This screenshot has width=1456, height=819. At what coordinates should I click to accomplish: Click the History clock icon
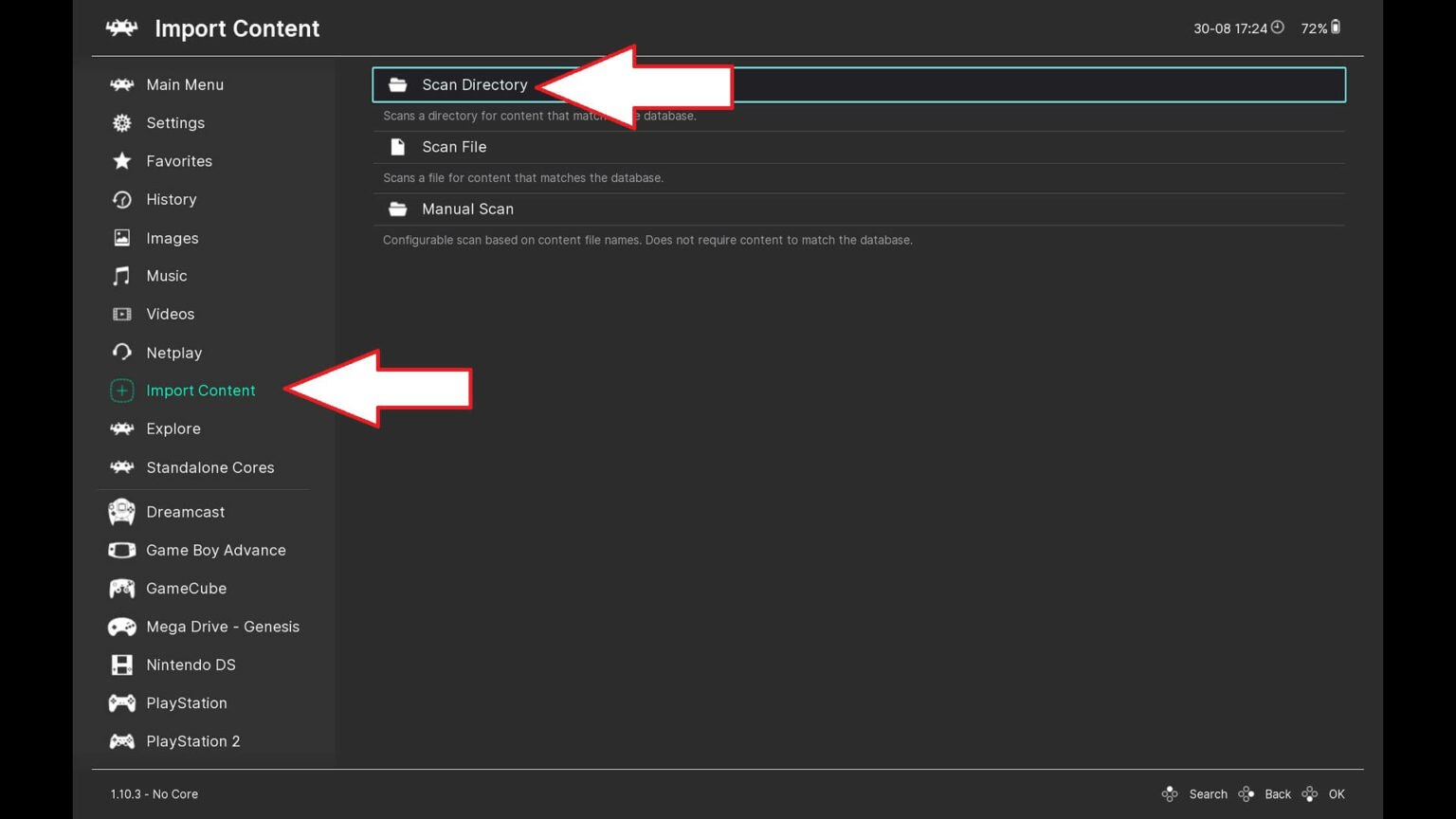click(x=121, y=199)
